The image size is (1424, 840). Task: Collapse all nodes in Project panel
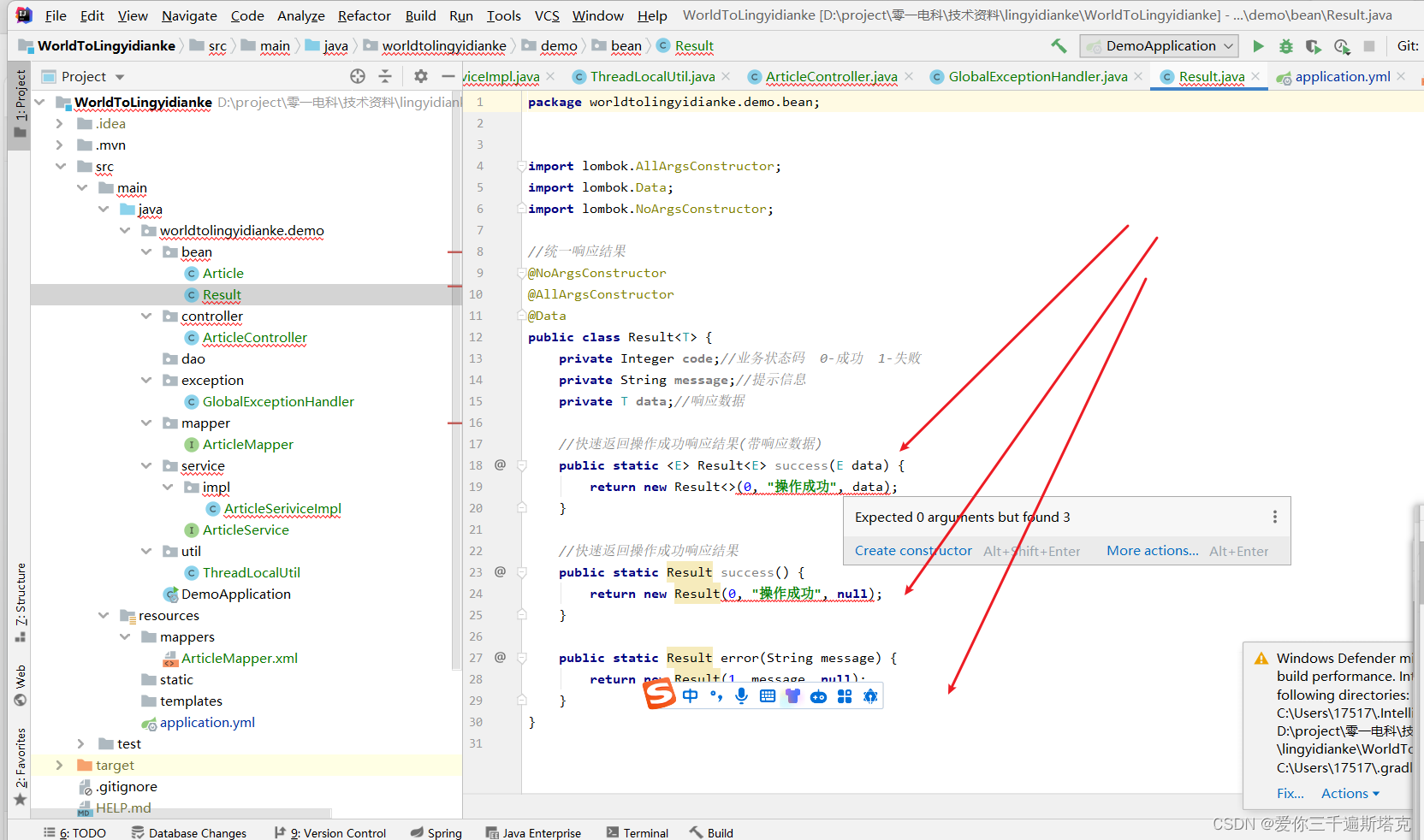point(385,76)
